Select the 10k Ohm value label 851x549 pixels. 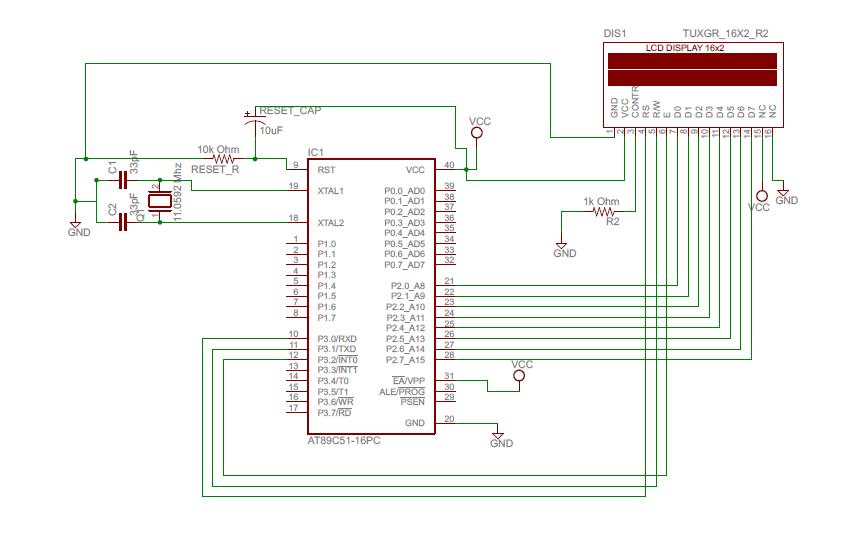(x=218, y=149)
